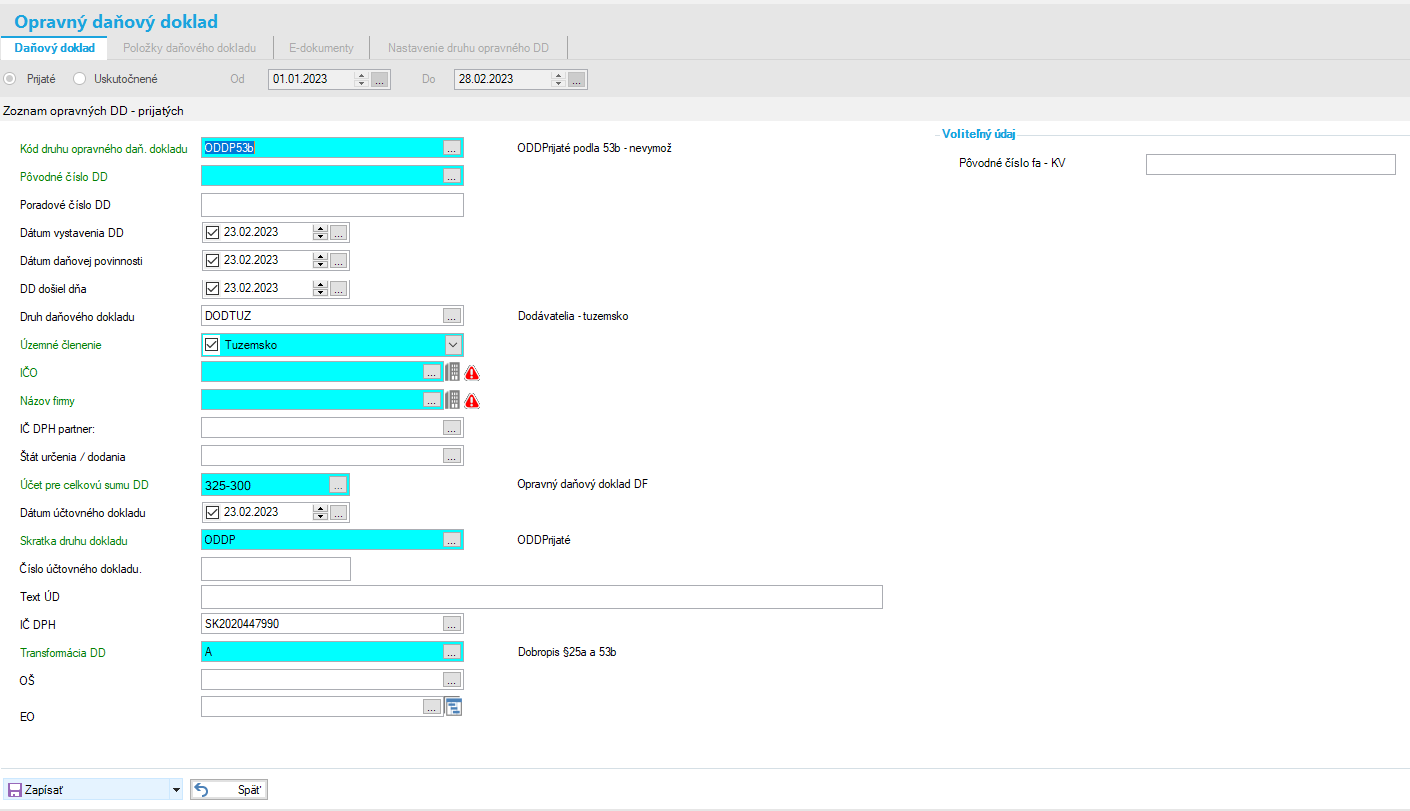Click stepper arrows of Dátum daňovej povinnosti
The image size is (1410, 811).
[x=320, y=260]
